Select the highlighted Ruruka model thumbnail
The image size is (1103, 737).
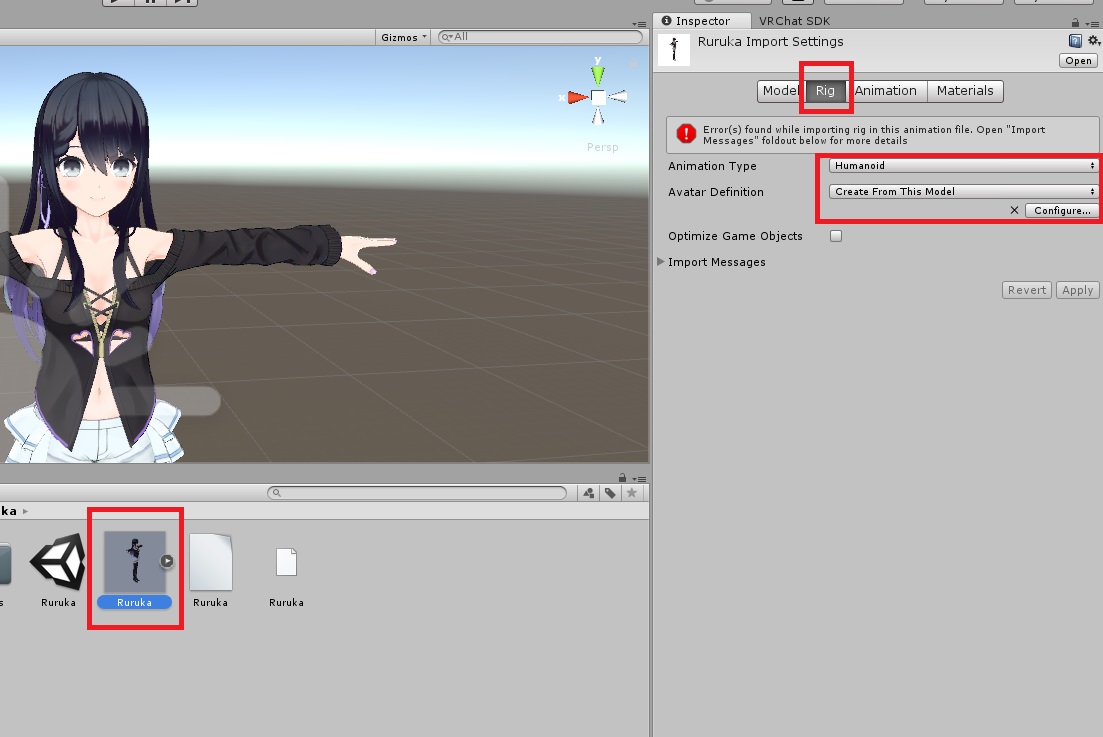click(134, 561)
